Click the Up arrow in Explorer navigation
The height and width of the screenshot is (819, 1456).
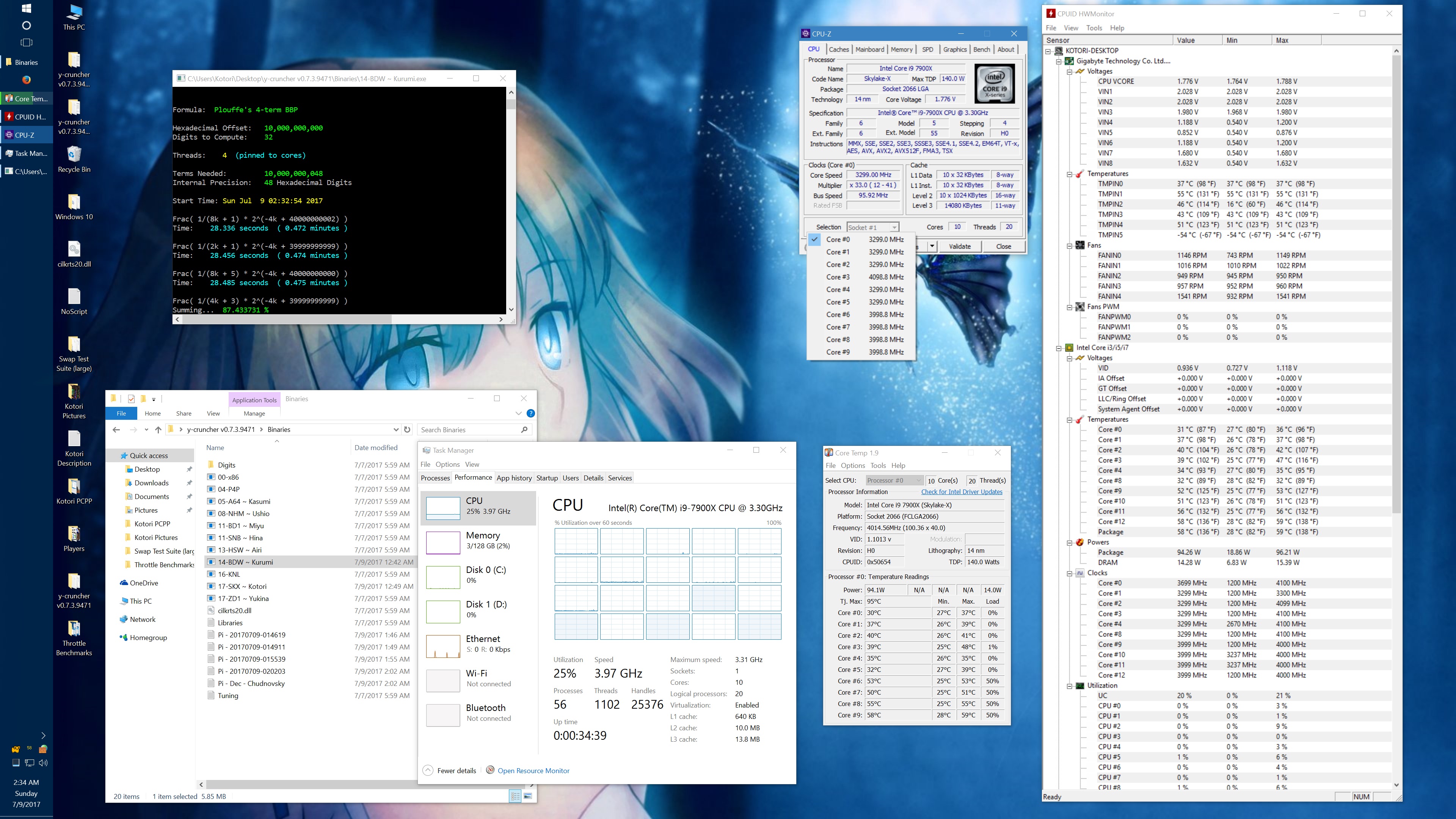(158, 430)
